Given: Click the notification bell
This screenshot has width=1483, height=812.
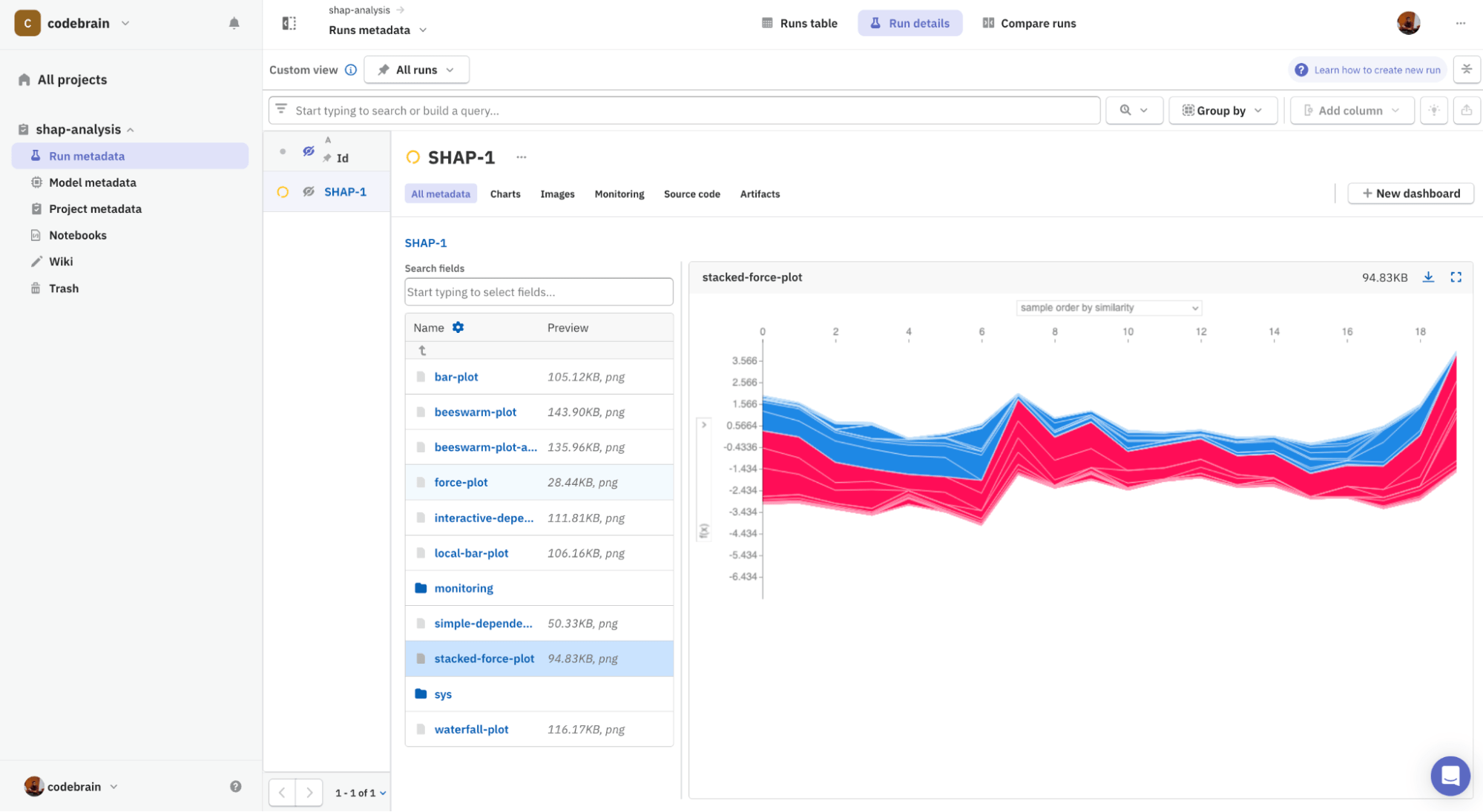Looking at the screenshot, I should (234, 23).
